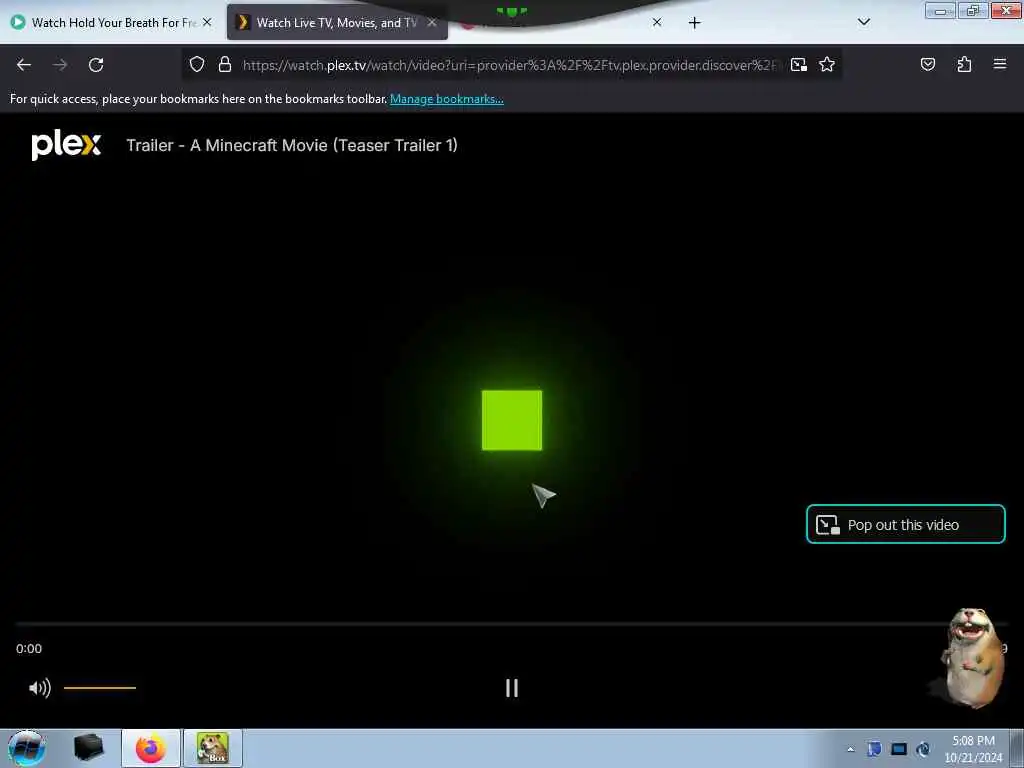Save page to Pocket
1024x768 pixels.
927,64
